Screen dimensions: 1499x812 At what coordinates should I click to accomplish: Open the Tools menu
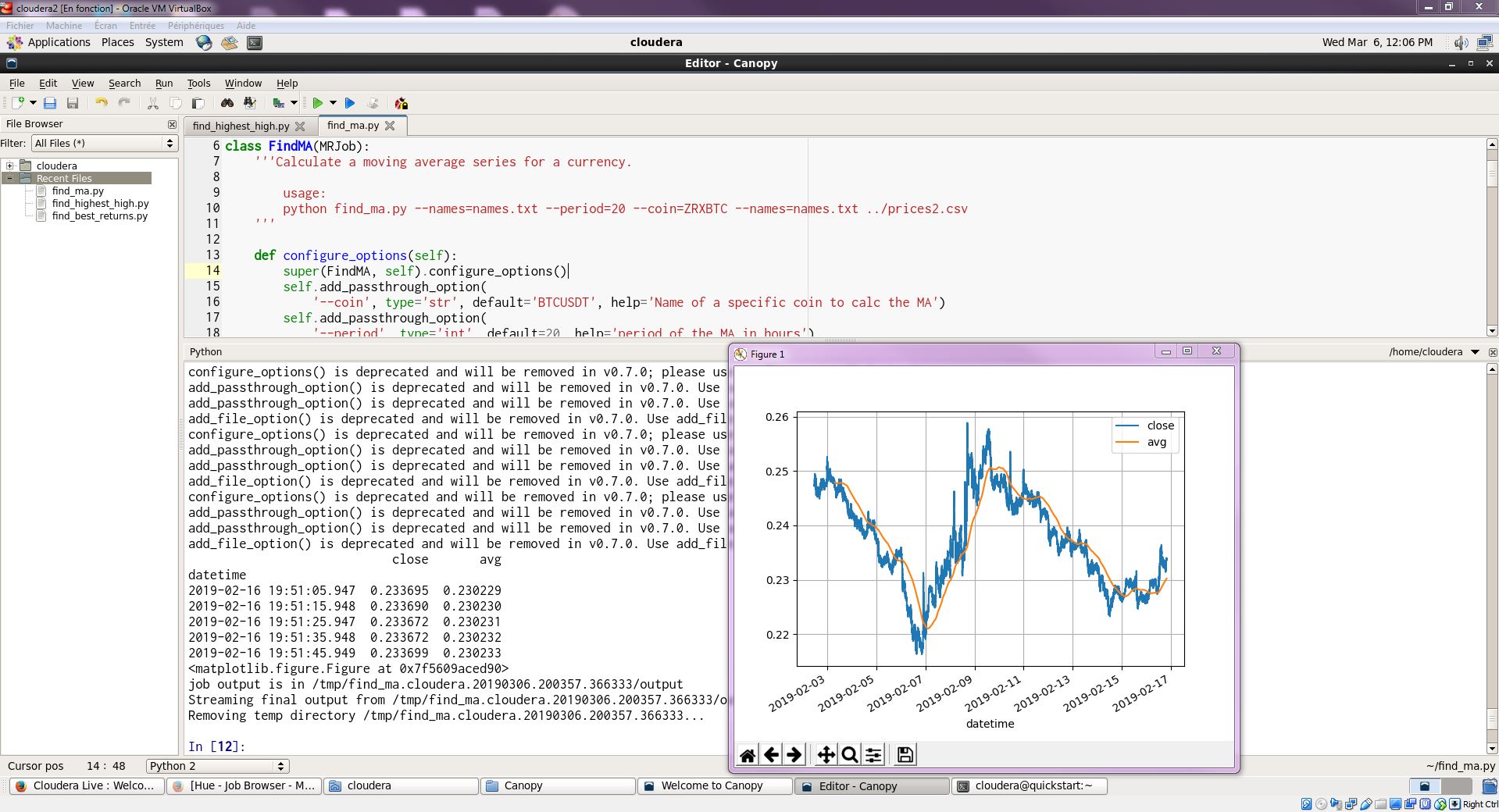click(x=198, y=84)
